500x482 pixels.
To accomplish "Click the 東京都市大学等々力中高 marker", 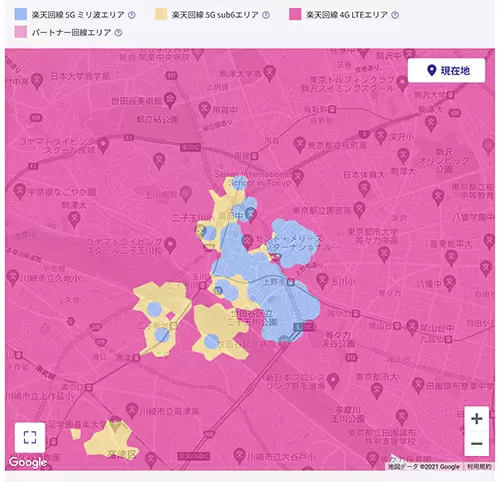I will pos(385,254).
